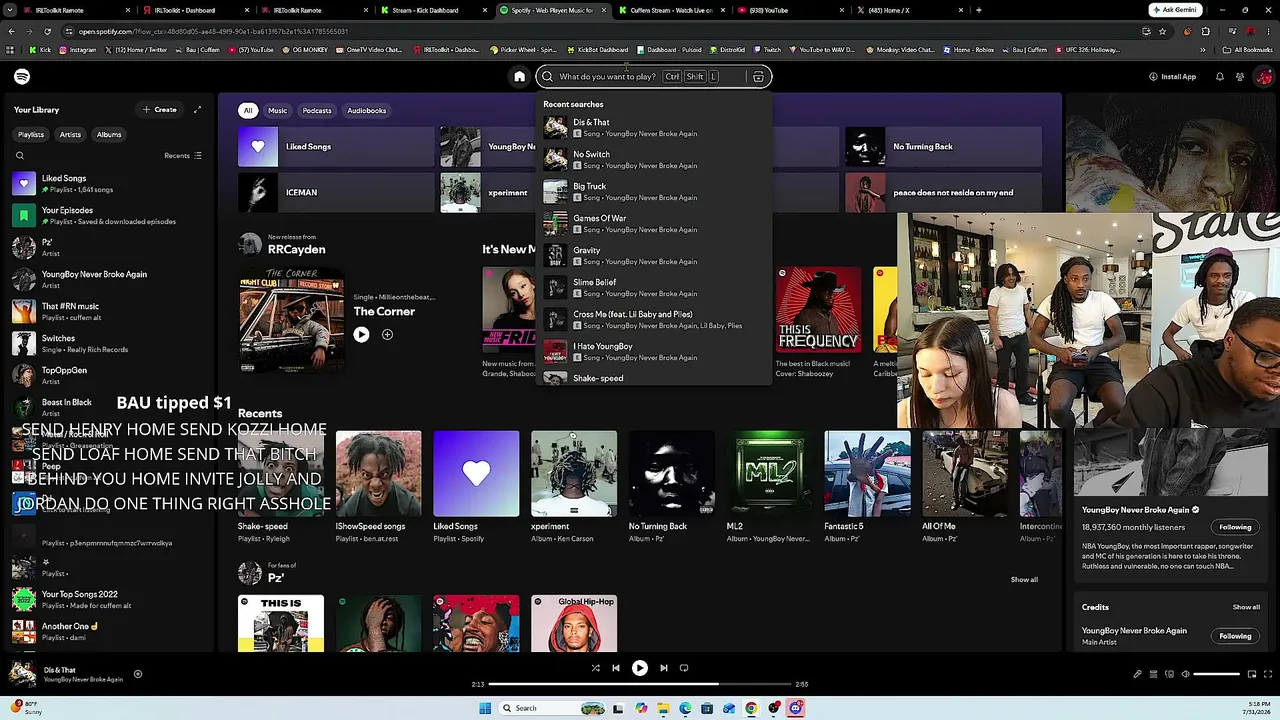Enter full screen player mode

click(1267, 674)
